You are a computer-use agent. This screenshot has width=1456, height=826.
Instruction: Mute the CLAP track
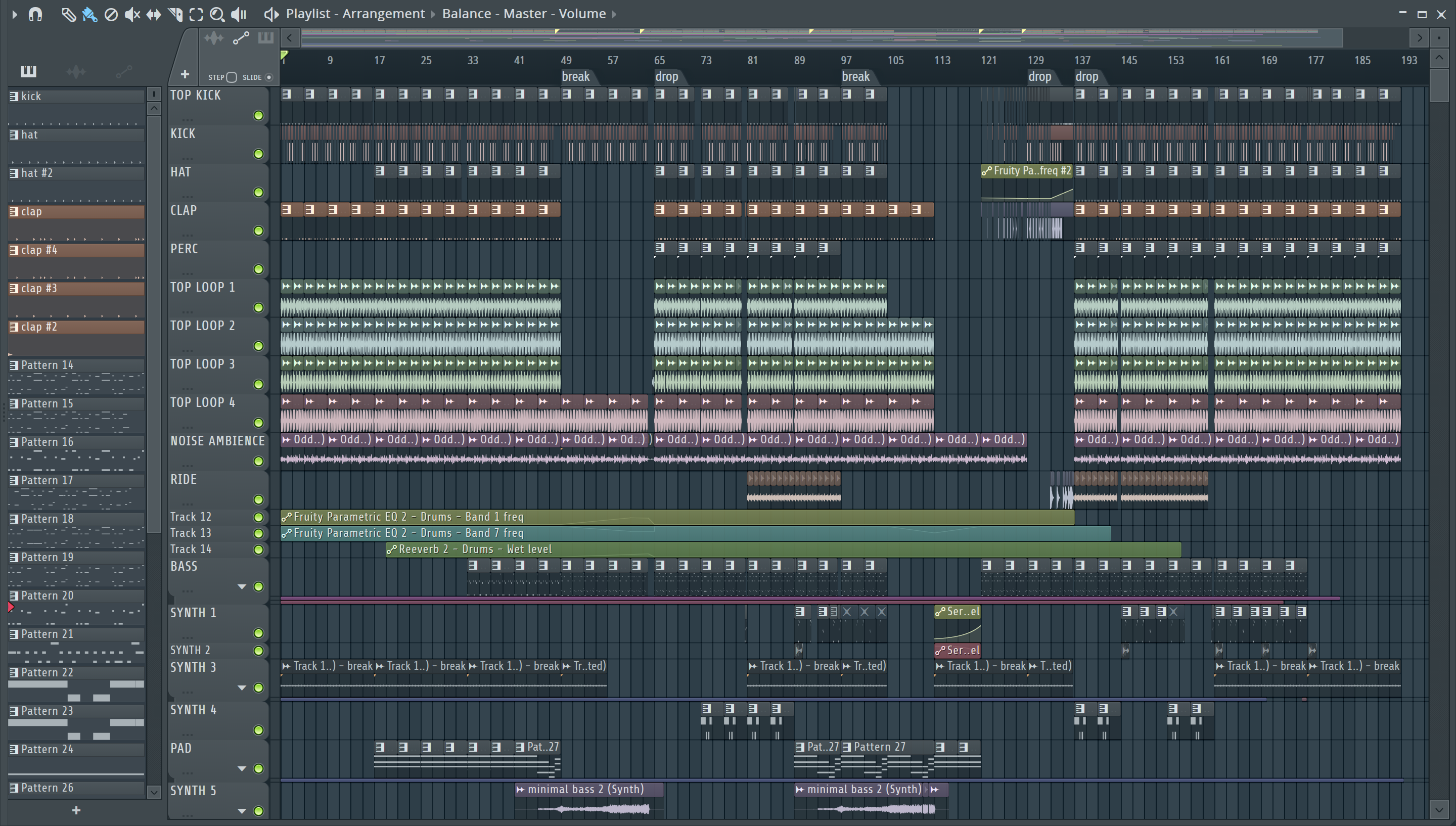point(259,231)
